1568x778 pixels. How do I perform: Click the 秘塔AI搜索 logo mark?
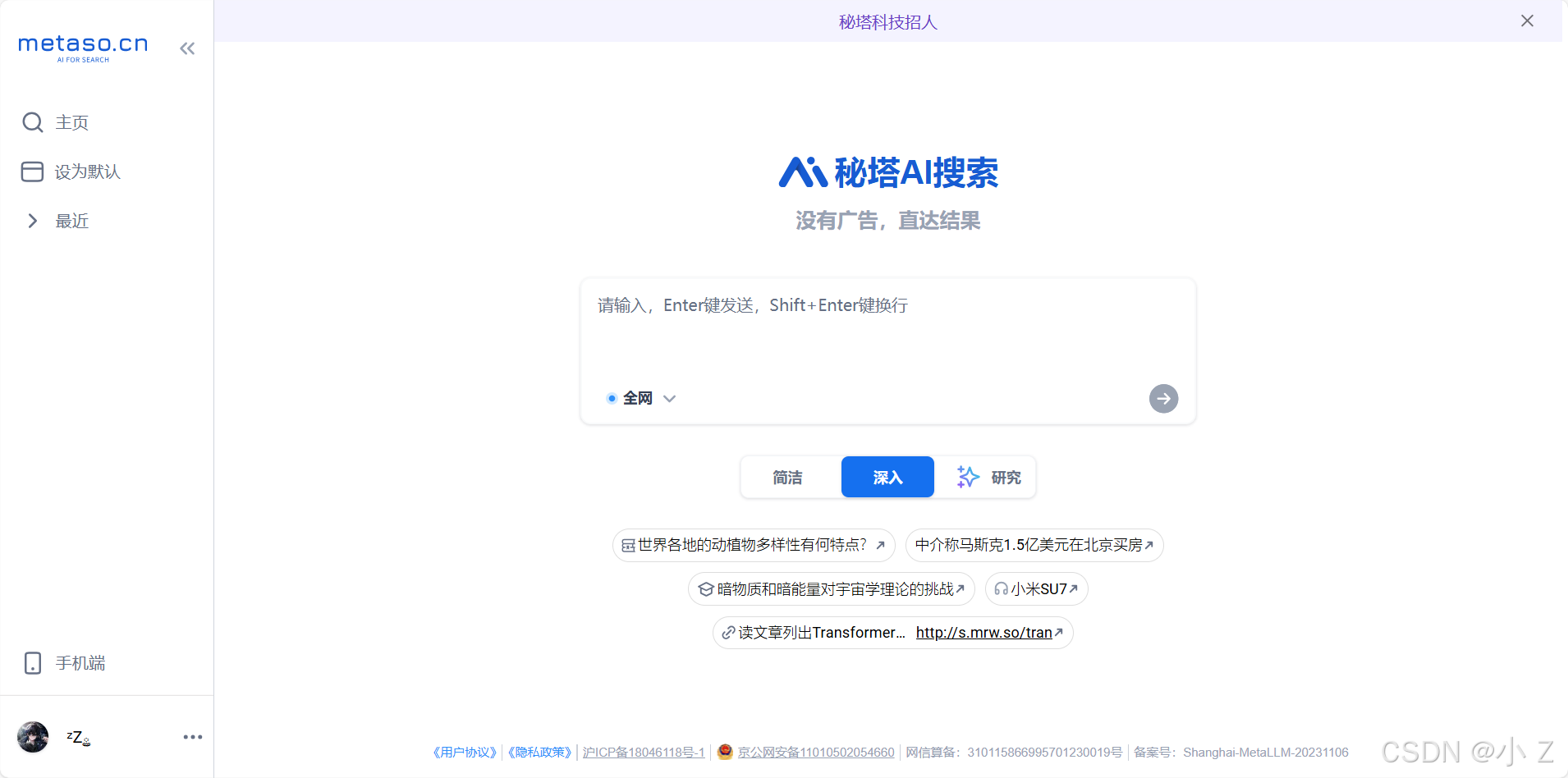[802, 172]
